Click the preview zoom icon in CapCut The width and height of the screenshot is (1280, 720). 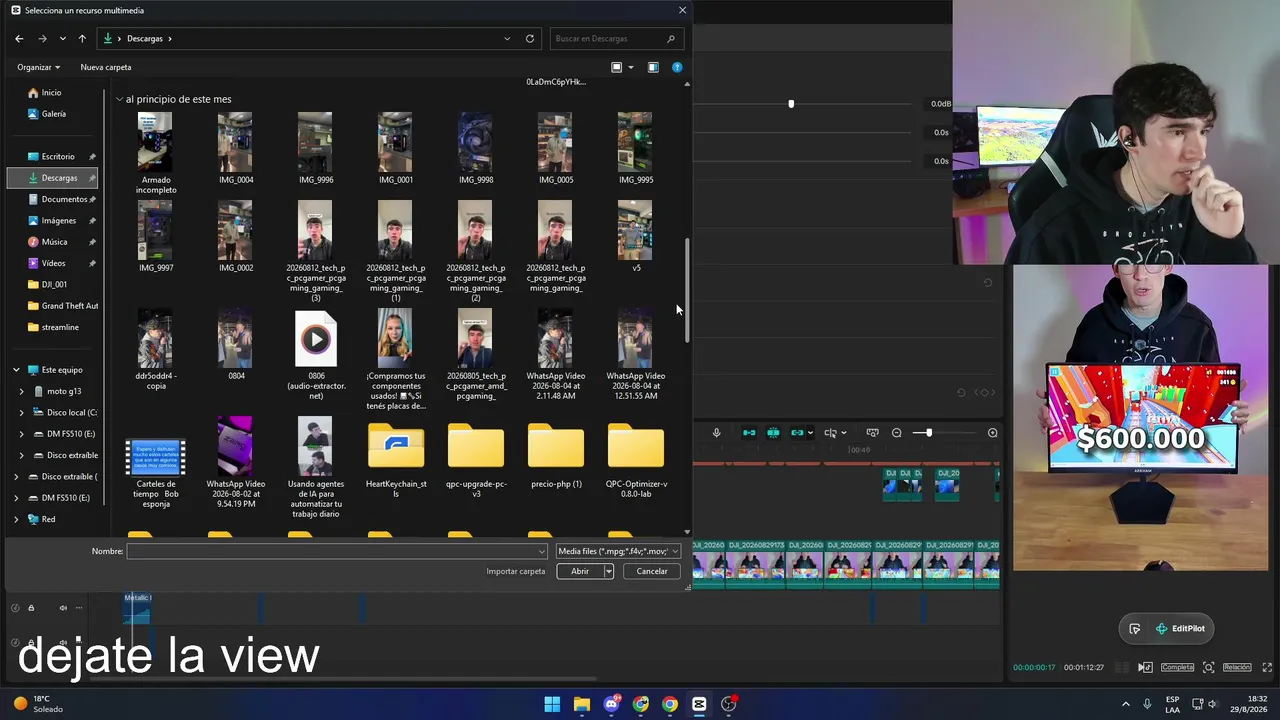pyautogui.click(x=1209, y=667)
